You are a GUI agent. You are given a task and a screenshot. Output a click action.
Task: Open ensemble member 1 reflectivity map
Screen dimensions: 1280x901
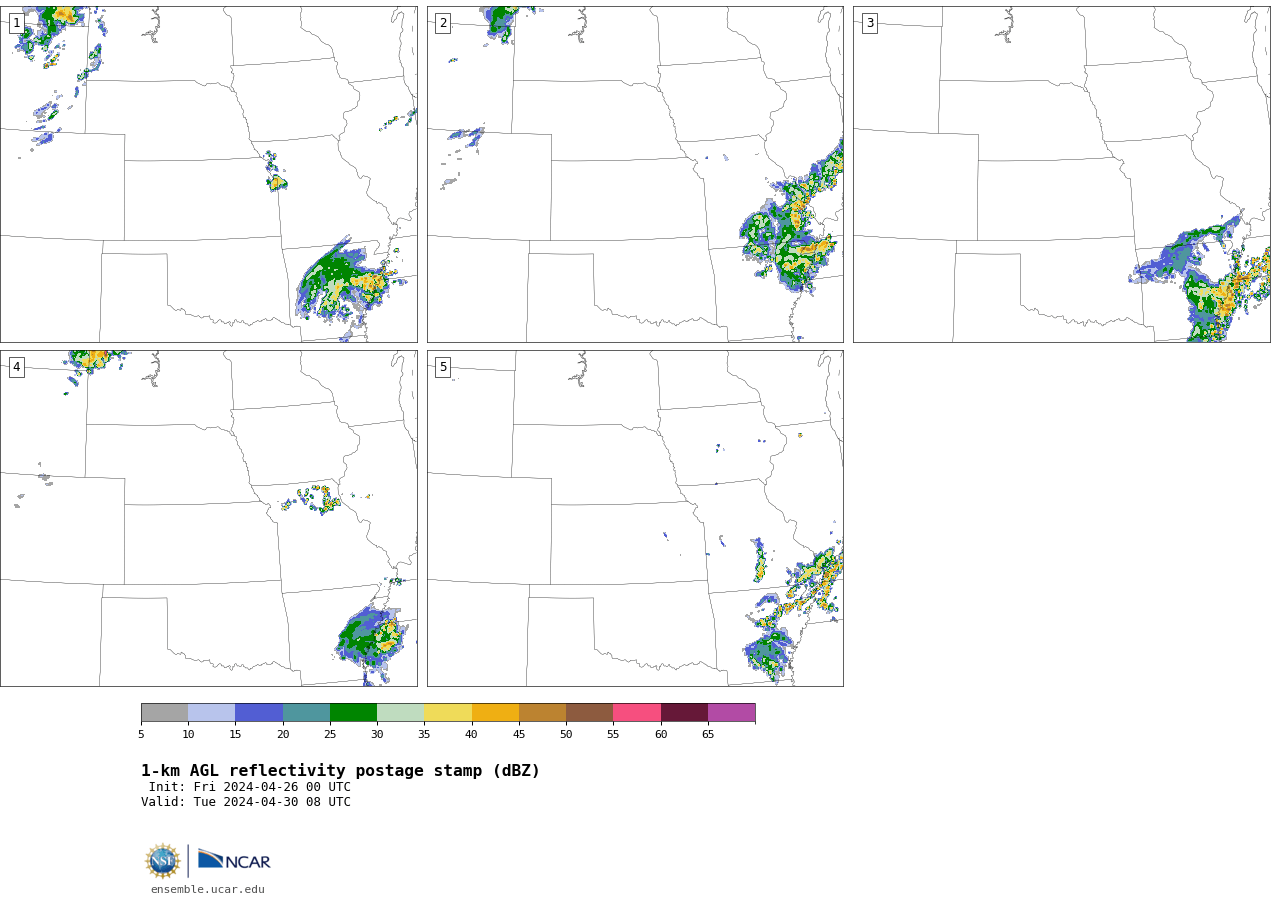208,174
